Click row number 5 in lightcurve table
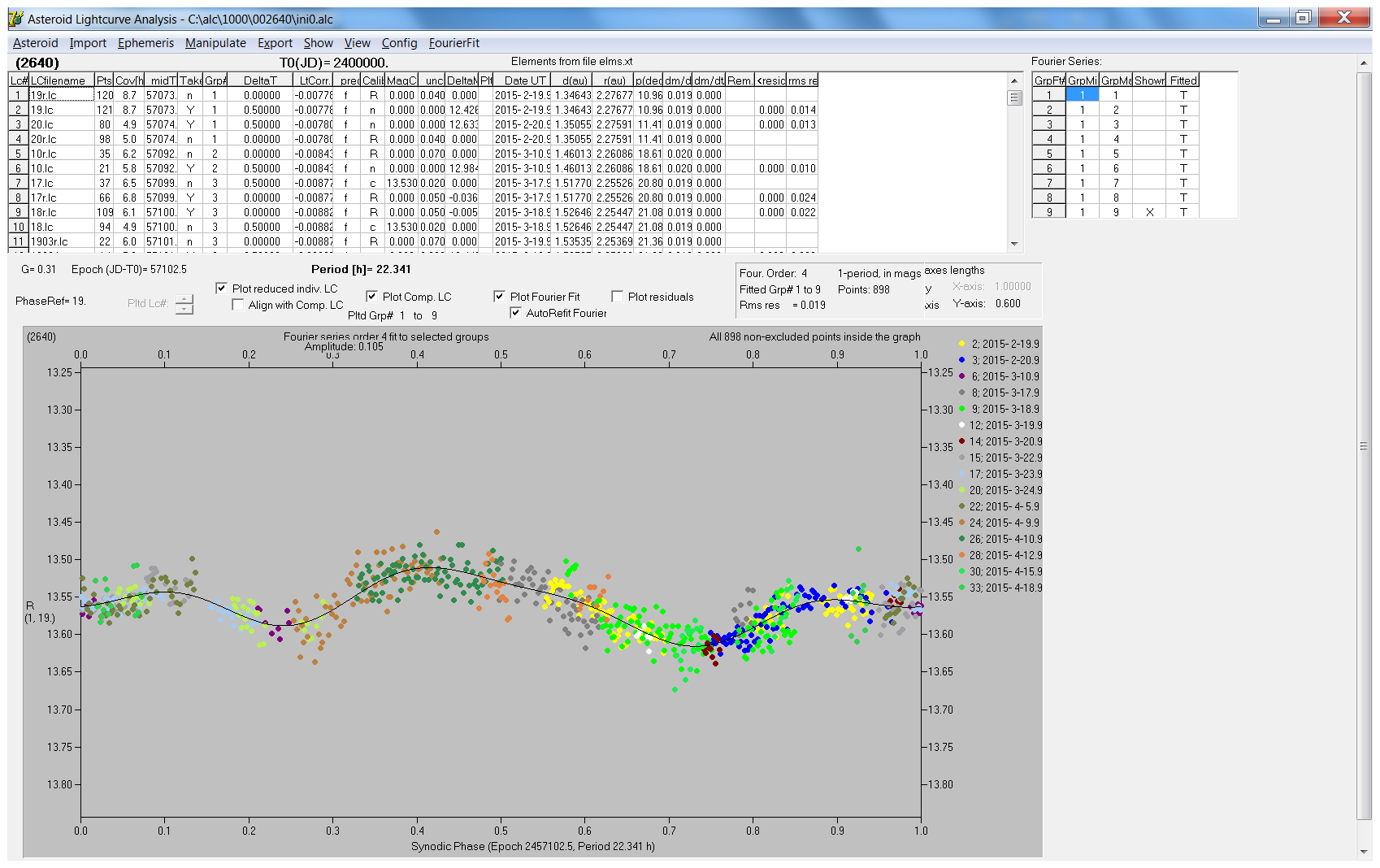 click(x=19, y=154)
